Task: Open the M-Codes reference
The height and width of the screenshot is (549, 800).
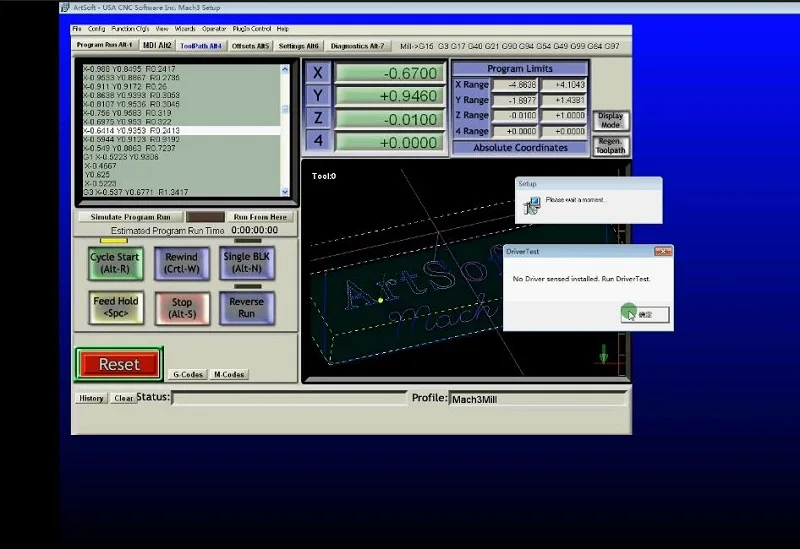Action: 229,375
